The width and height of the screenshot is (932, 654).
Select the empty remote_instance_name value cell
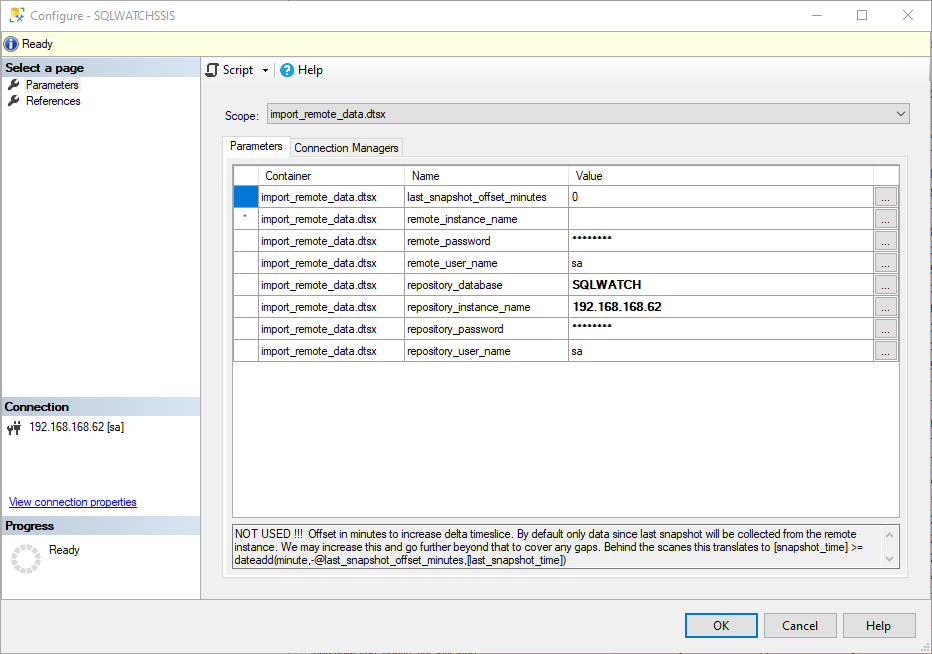(720, 219)
